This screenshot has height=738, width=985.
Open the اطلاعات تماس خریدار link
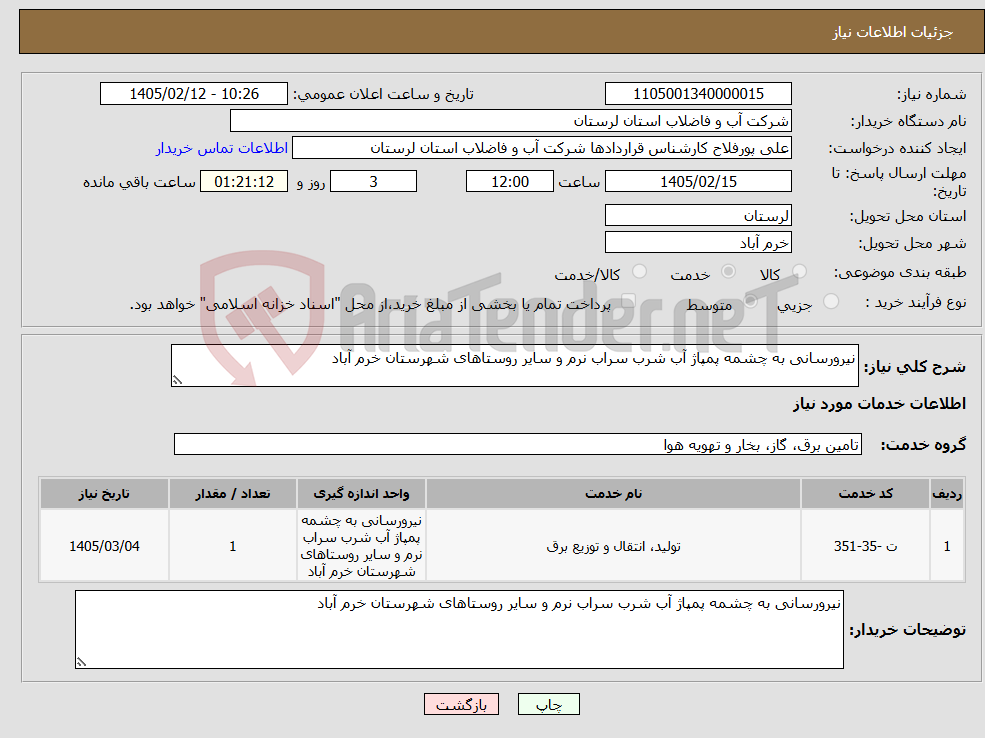(x=222, y=148)
